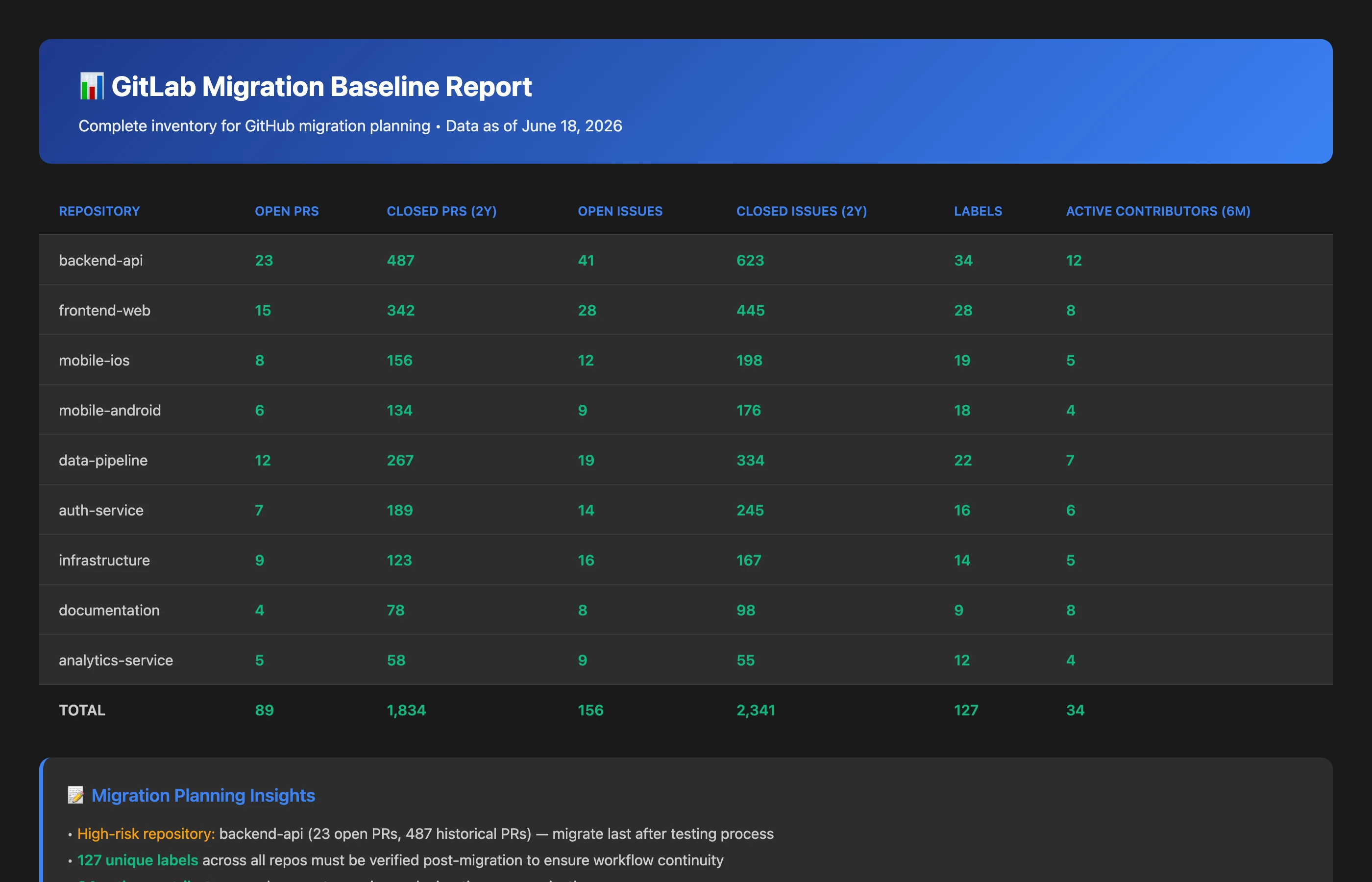
Task: Click frontend-web closed PRs value 342
Action: pyautogui.click(x=400, y=311)
